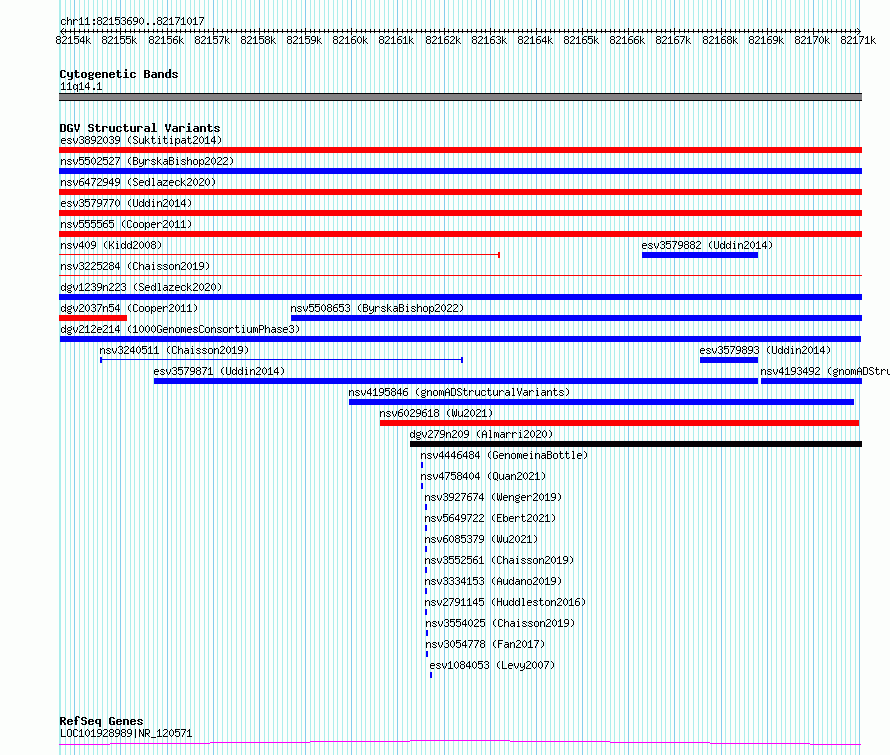Click the 82160k ruler tick label
This screenshot has height=755, width=890.
pyautogui.click(x=350, y=41)
